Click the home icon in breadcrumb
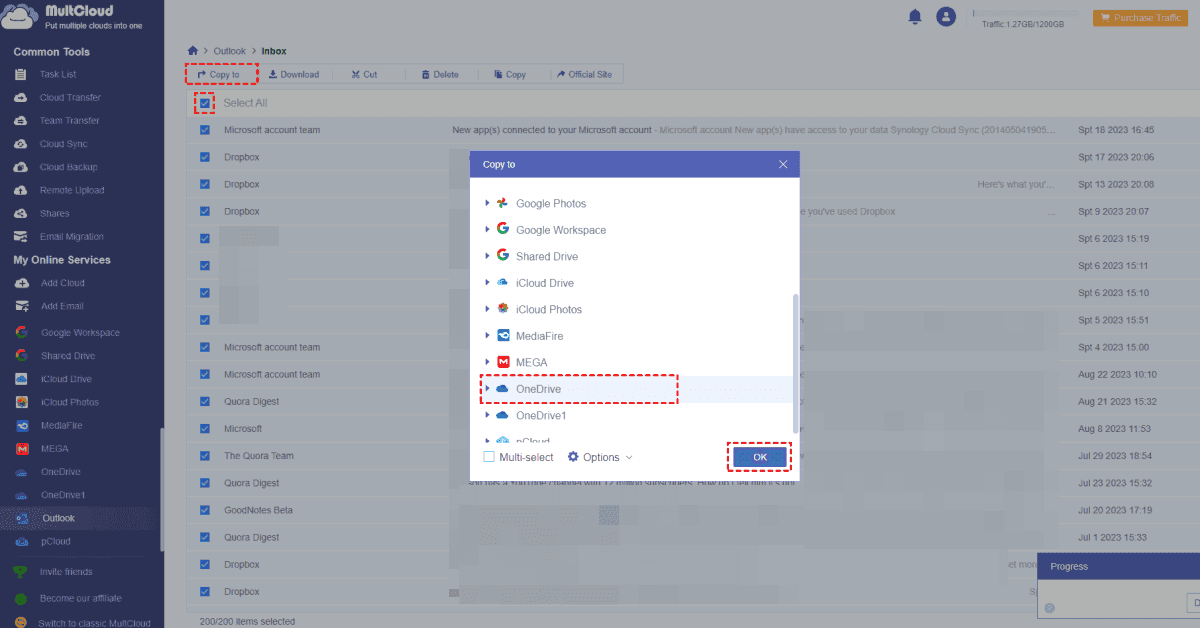This screenshot has width=1200, height=628. [193, 50]
